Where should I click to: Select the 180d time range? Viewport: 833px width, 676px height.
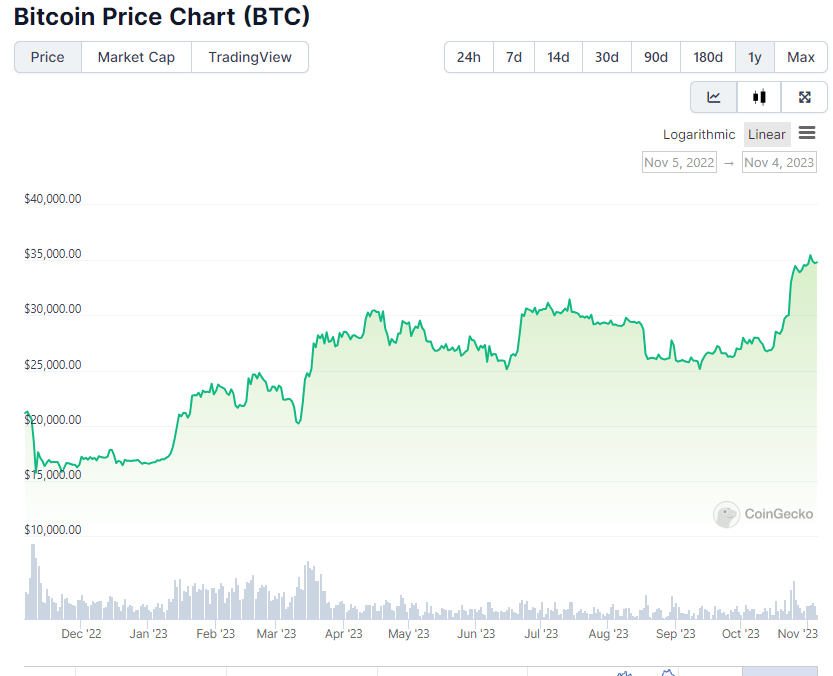(x=708, y=57)
